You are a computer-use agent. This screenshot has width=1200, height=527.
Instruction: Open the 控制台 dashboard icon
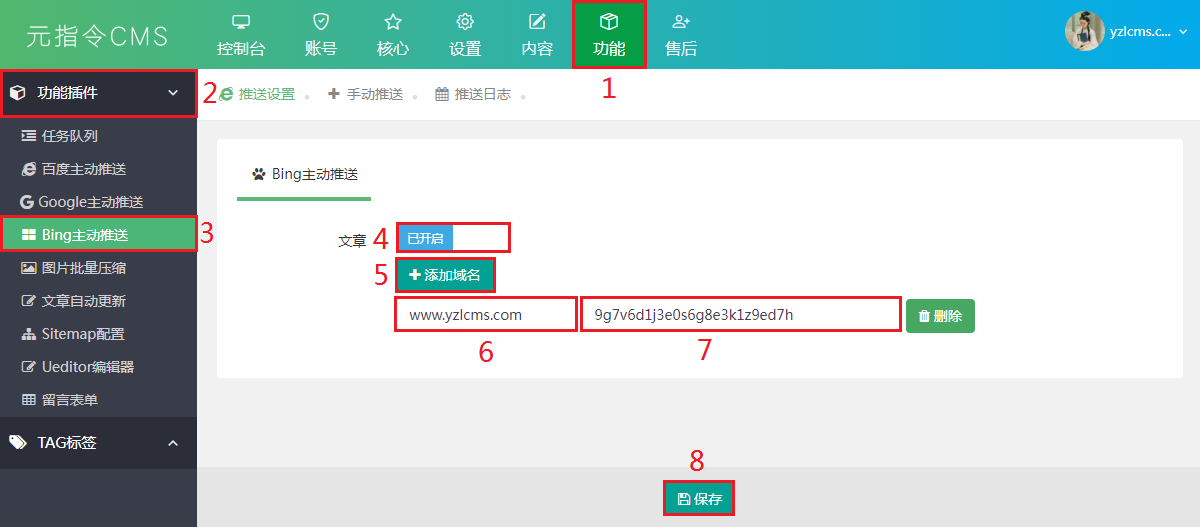pos(241,22)
